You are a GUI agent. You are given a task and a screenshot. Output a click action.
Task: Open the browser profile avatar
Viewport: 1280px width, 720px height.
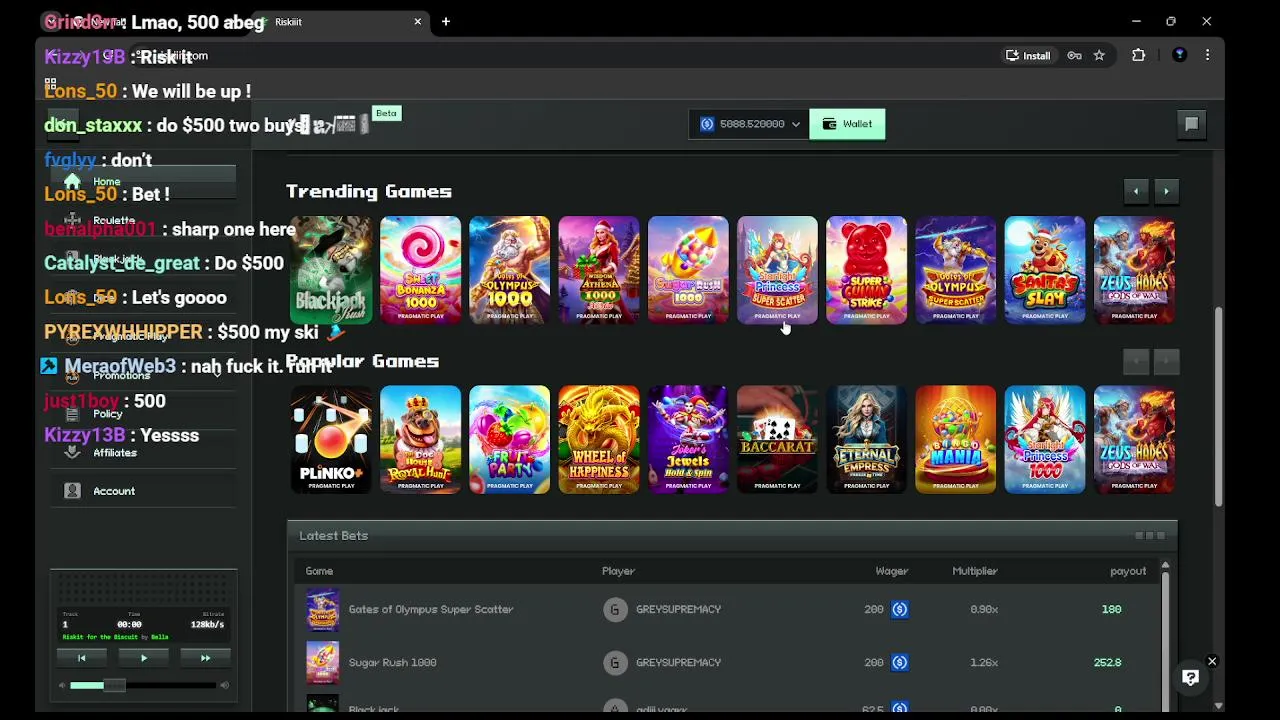point(1179,56)
